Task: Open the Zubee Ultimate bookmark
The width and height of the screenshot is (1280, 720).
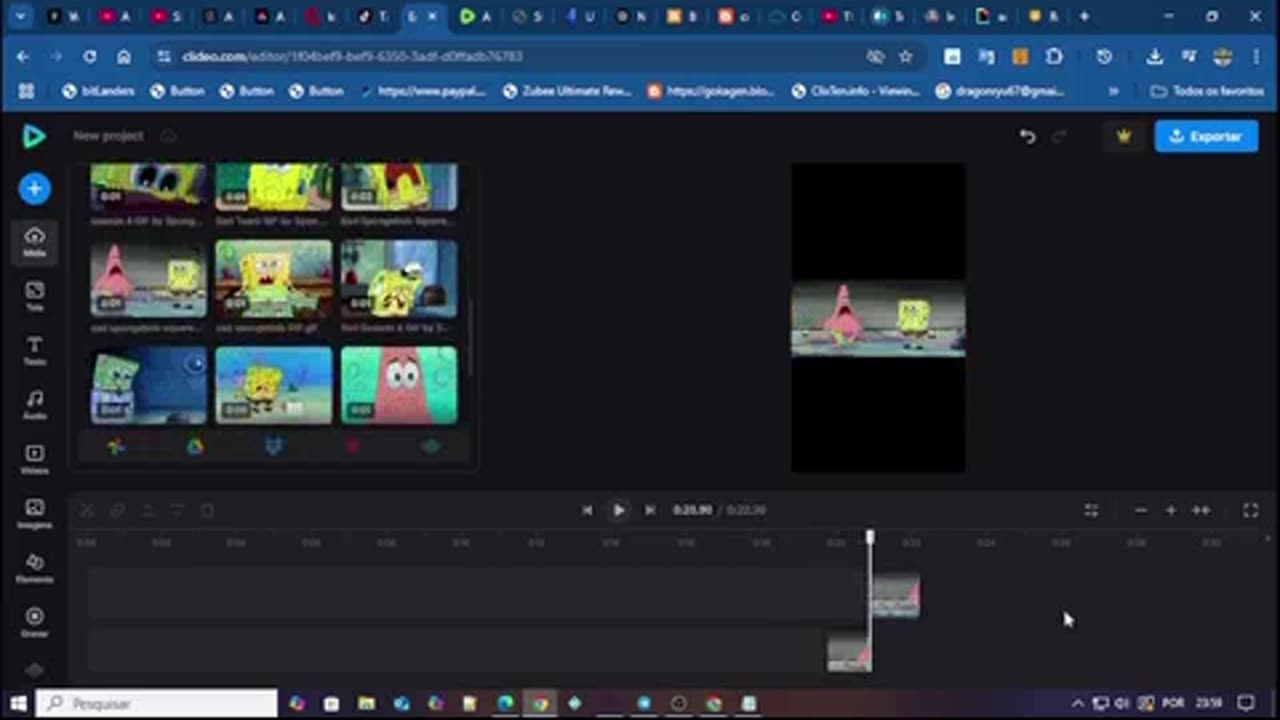Action: pyautogui.click(x=567, y=91)
